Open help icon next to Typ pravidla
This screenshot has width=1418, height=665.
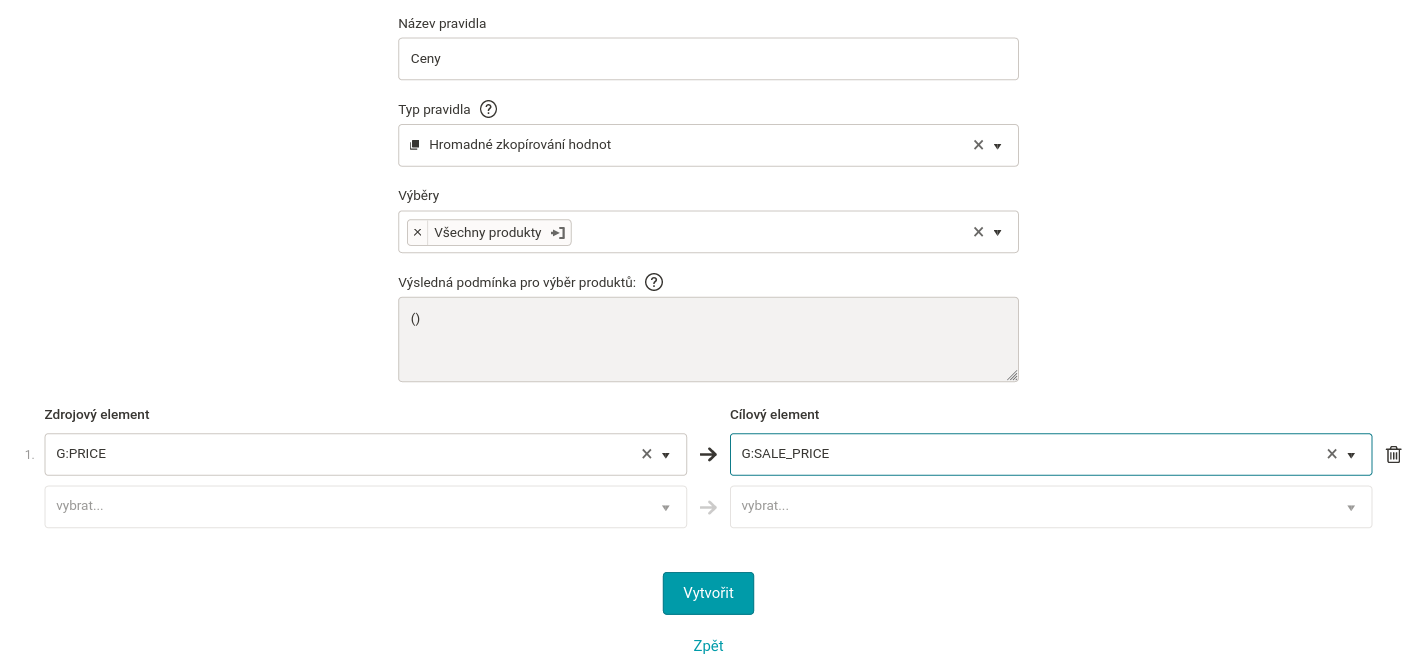[x=488, y=109]
